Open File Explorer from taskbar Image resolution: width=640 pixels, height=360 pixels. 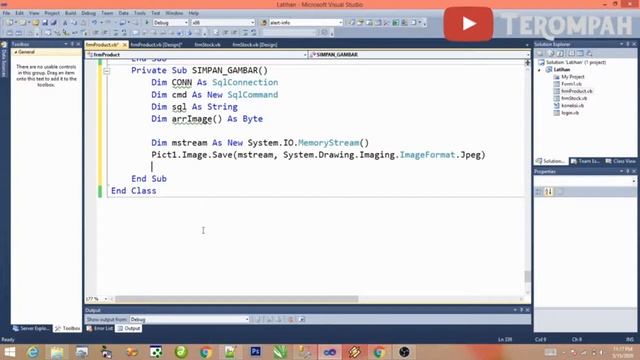57,352
